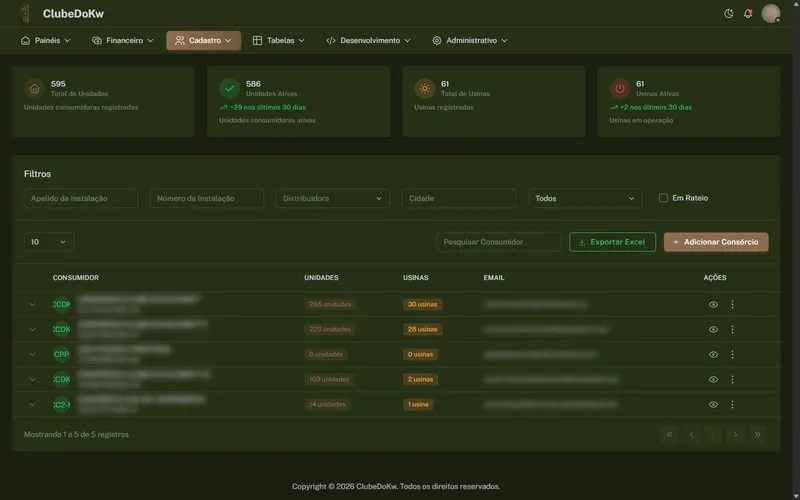
Task: Focus the Cidade filter field
Action: (x=459, y=198)
